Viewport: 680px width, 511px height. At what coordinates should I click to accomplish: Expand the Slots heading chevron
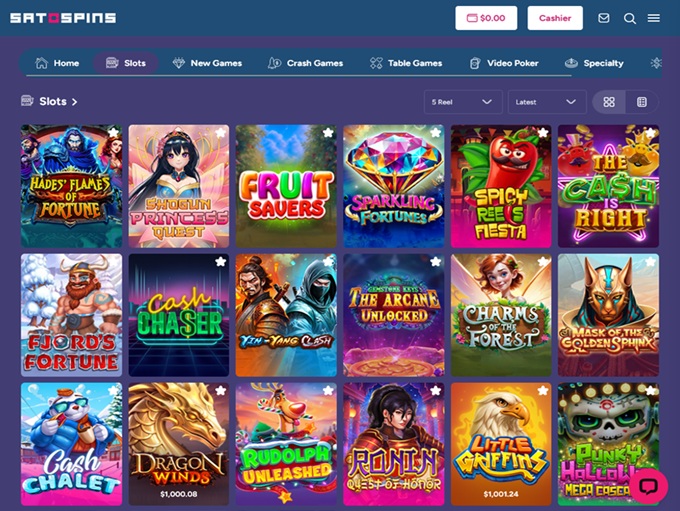coord(75,102)
